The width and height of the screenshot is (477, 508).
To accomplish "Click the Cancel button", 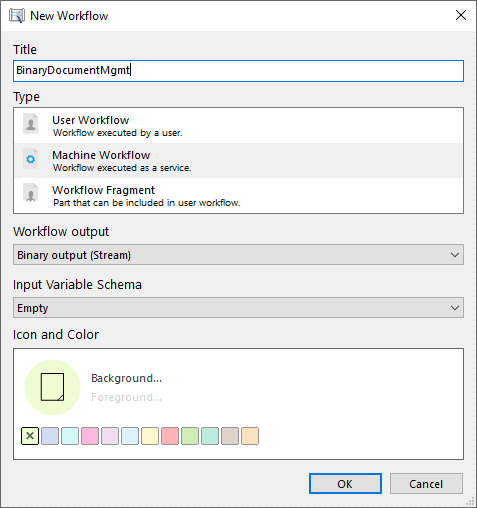I will (426, 484).
